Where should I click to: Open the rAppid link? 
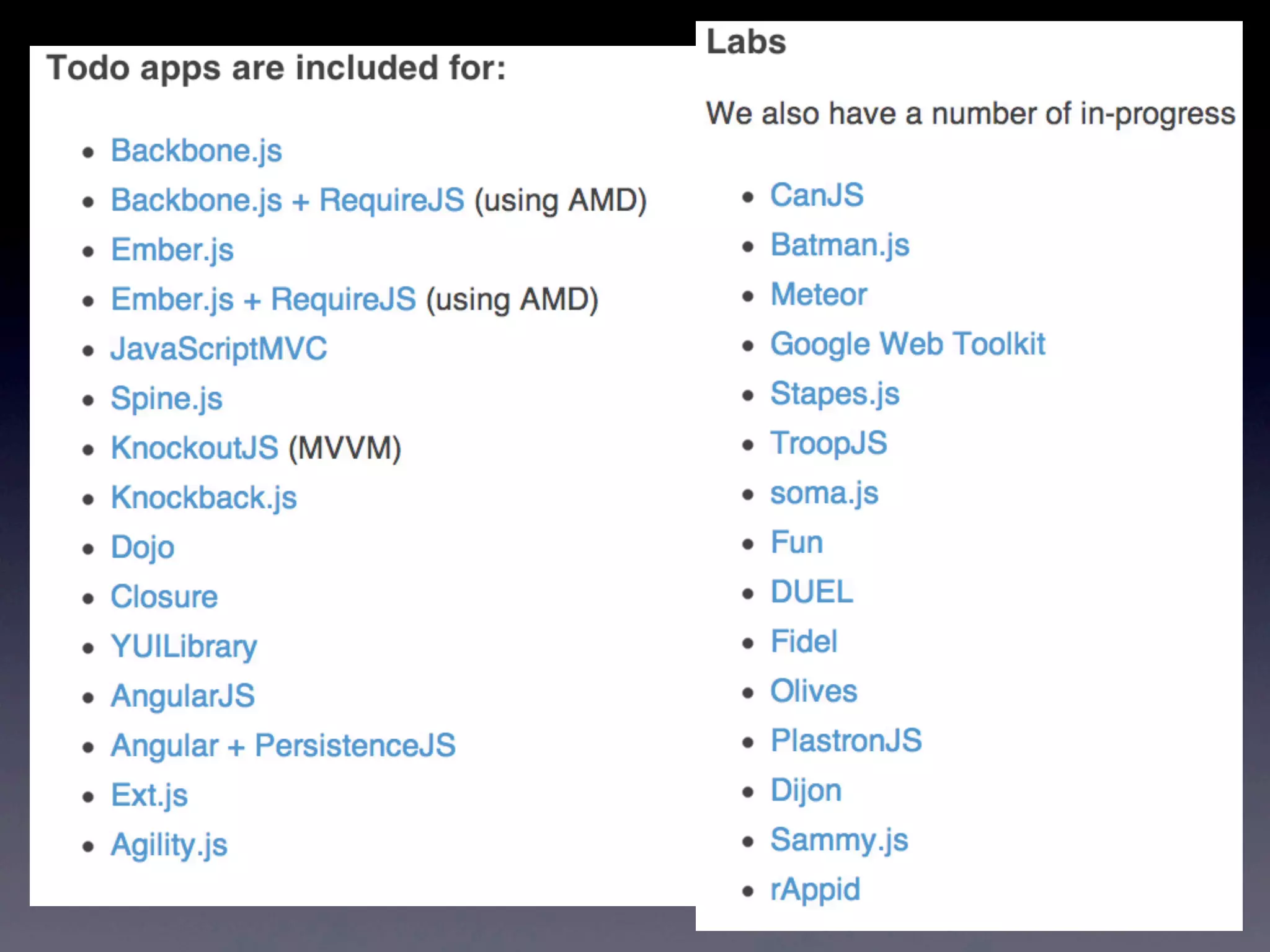click(x=815, y=889)
